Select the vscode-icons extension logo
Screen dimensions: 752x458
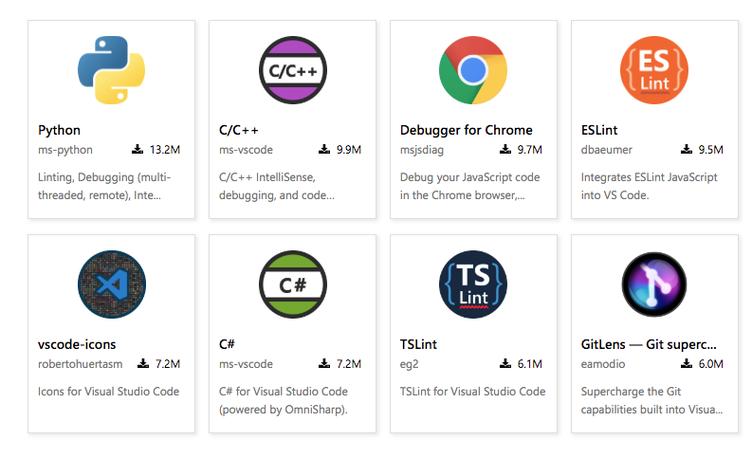111,284
